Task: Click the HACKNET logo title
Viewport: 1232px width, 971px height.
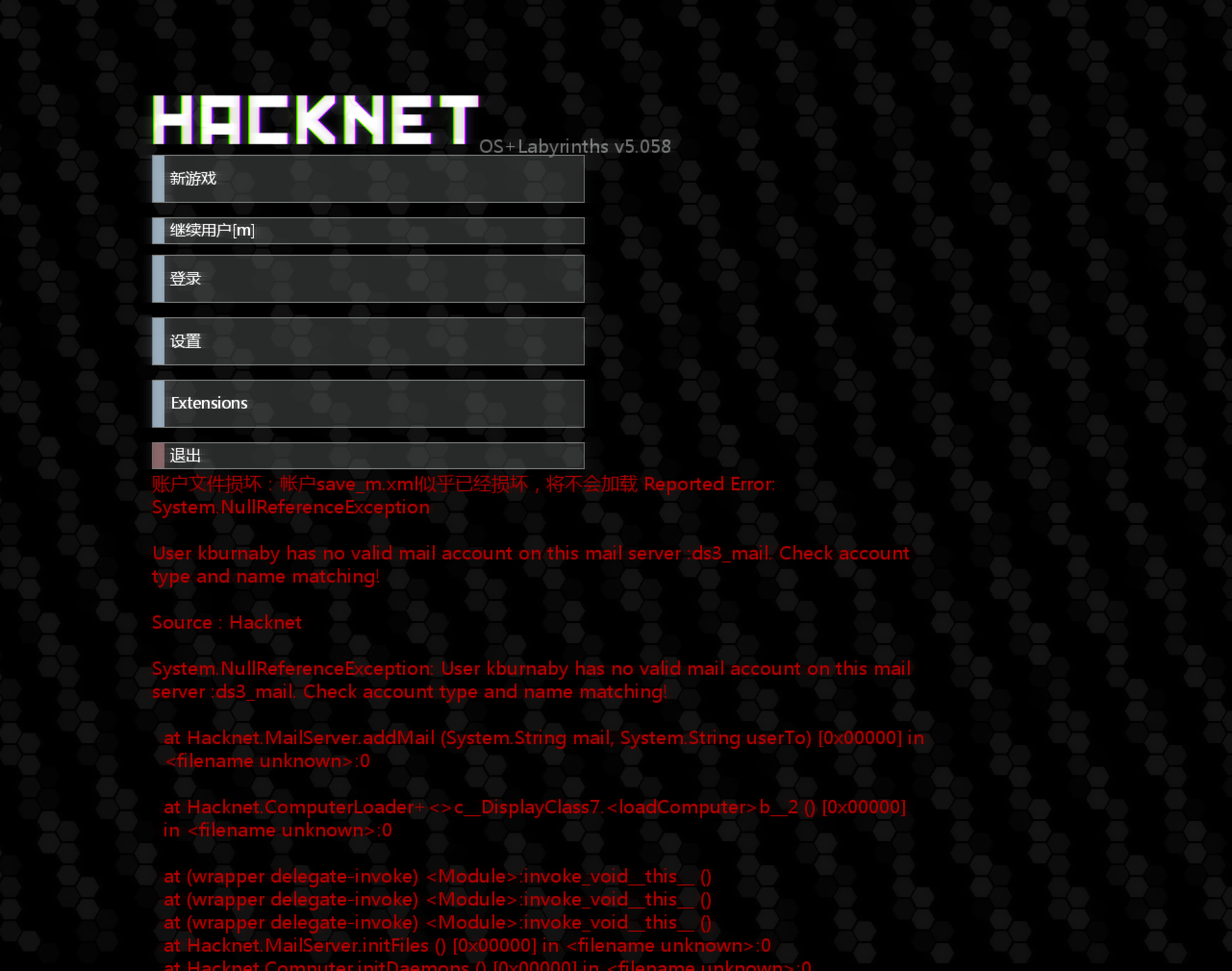Action: [x=315, y=119]
